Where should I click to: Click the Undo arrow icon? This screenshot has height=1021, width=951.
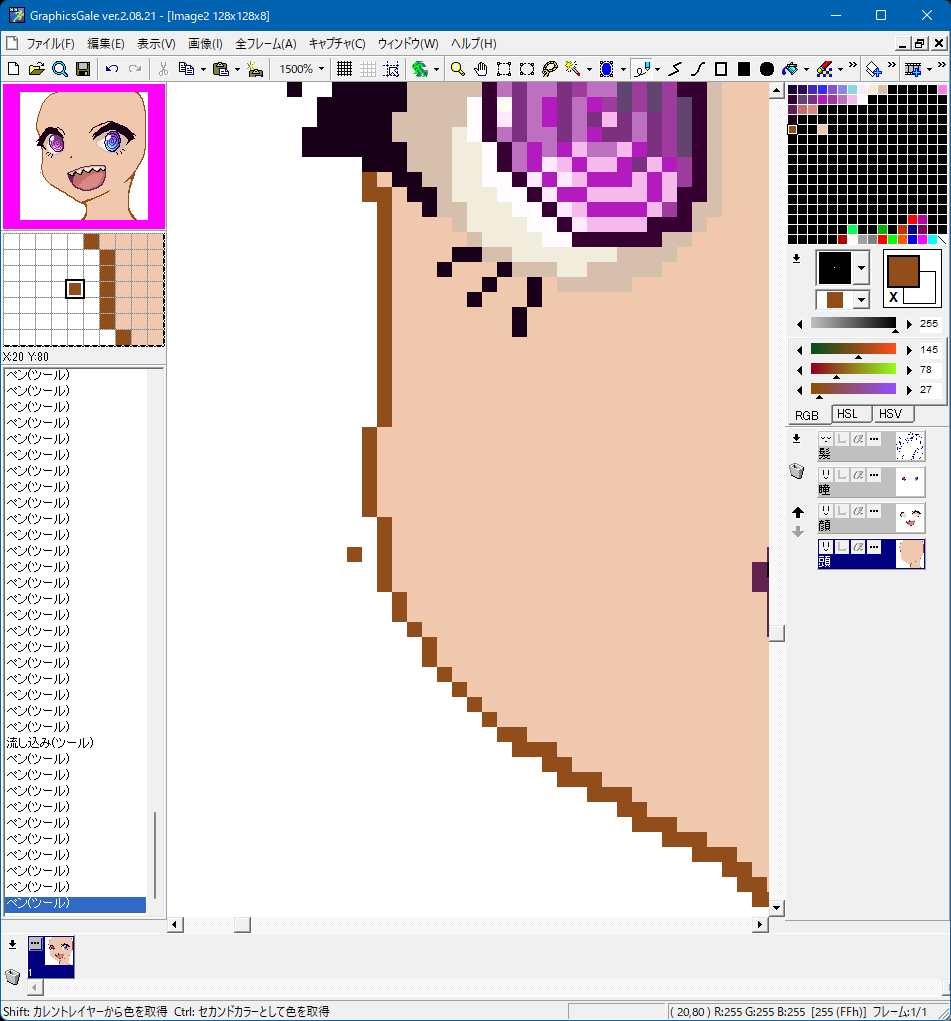111,69
